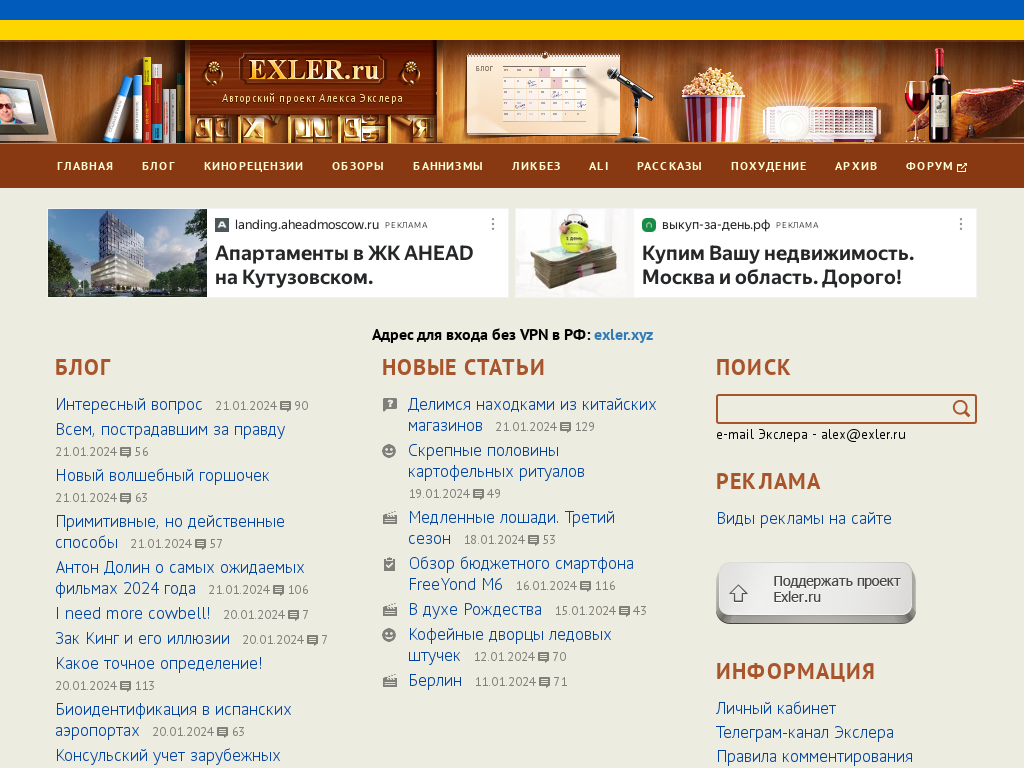1024x768 pixels.
Task: Open post Всем, пострадавшим за правду
Action: click(170, 430)
